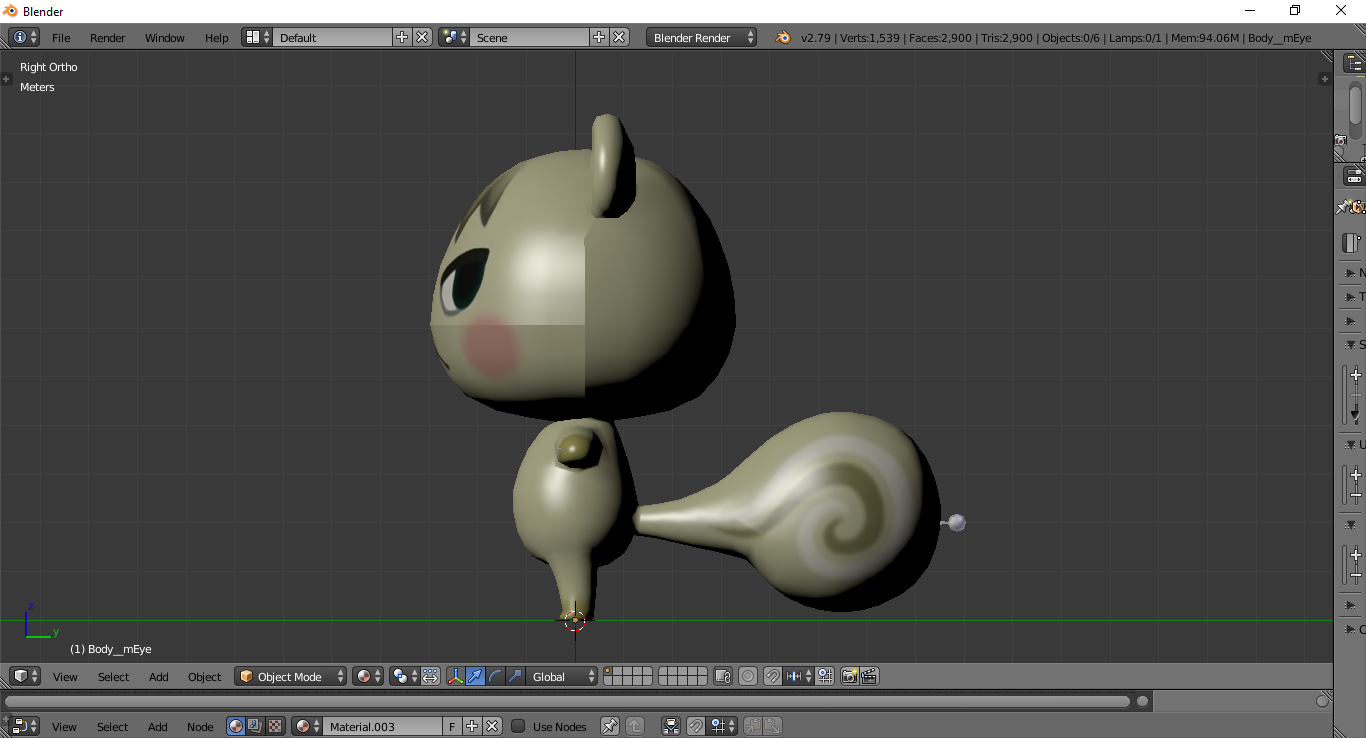Open the Object Mode dropdown
The height and width of the screenshot is (738, 1366).
point(291,677)
